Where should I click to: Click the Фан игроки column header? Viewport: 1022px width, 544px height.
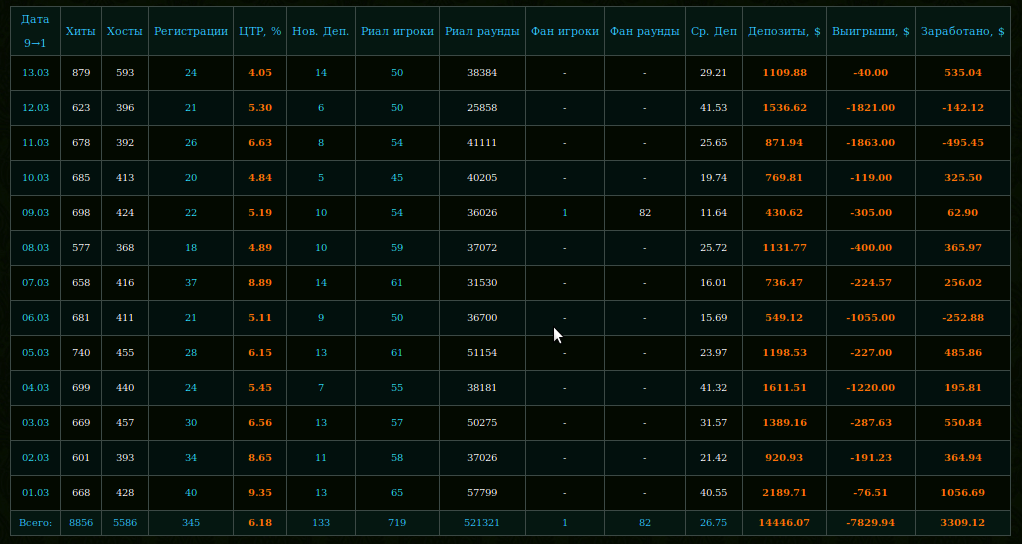coord(565,31)
